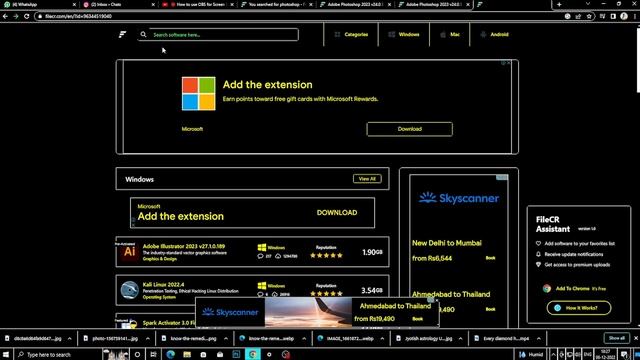Open the Categories menu
Image resolution: width=640 pixels, height=360 pixels.
351,35
